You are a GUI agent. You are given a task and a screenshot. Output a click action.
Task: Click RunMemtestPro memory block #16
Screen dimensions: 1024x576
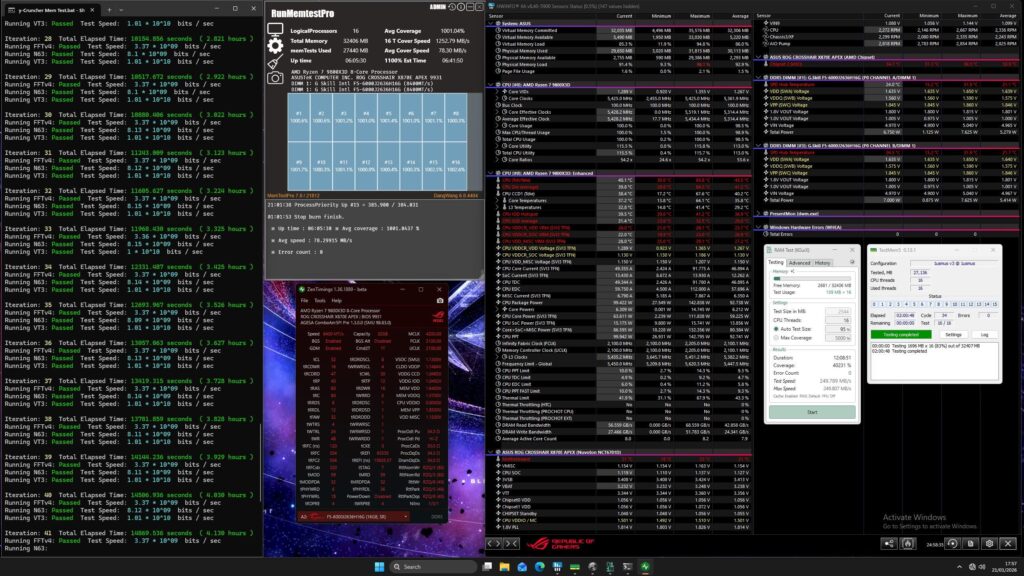point(455,167)
